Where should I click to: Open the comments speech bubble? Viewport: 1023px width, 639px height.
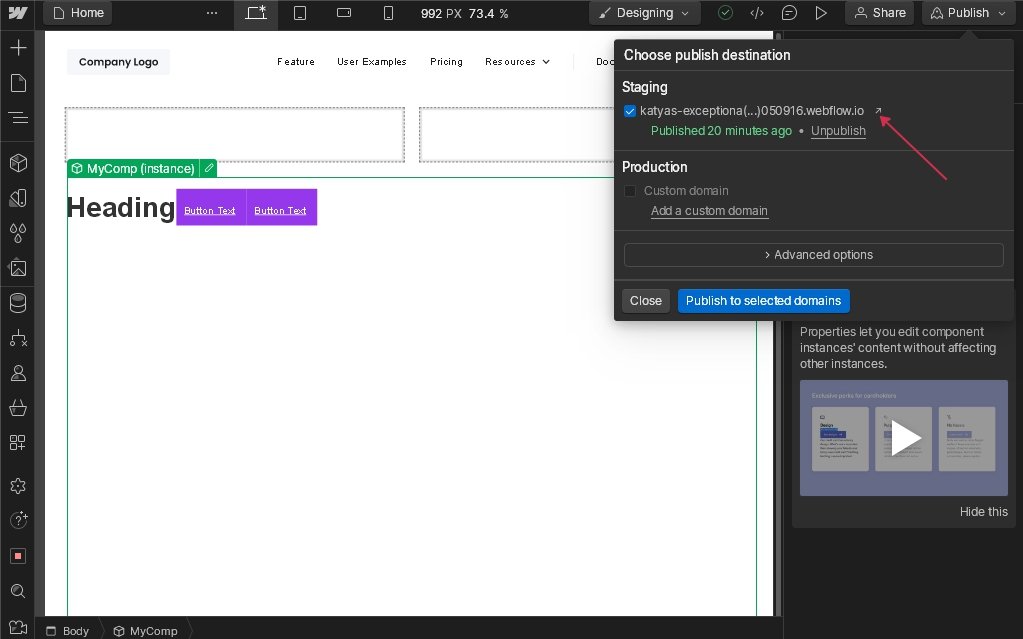(x=789, y=13)
